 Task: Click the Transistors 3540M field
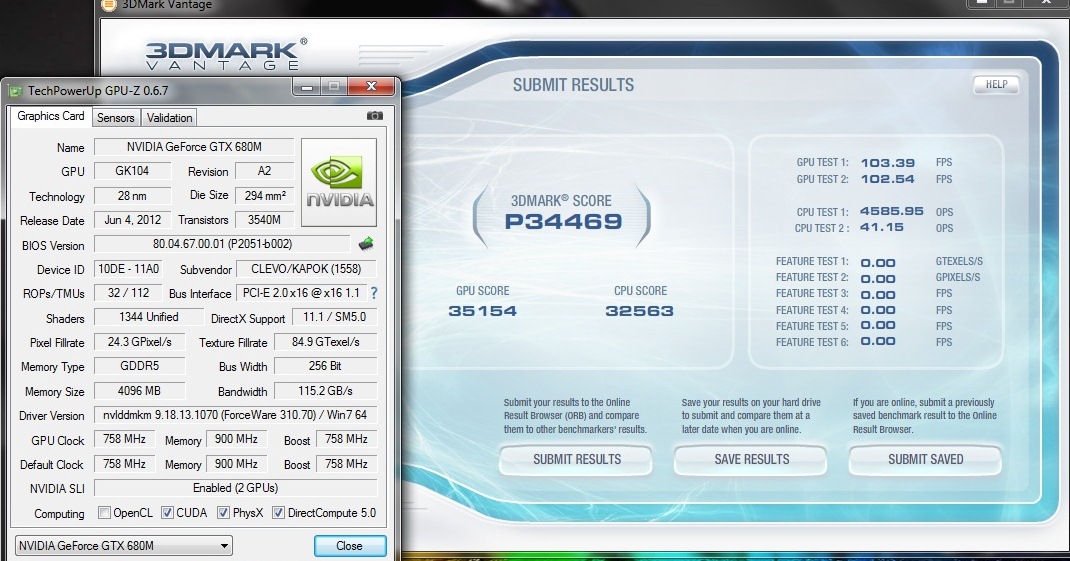coord(265,220)
